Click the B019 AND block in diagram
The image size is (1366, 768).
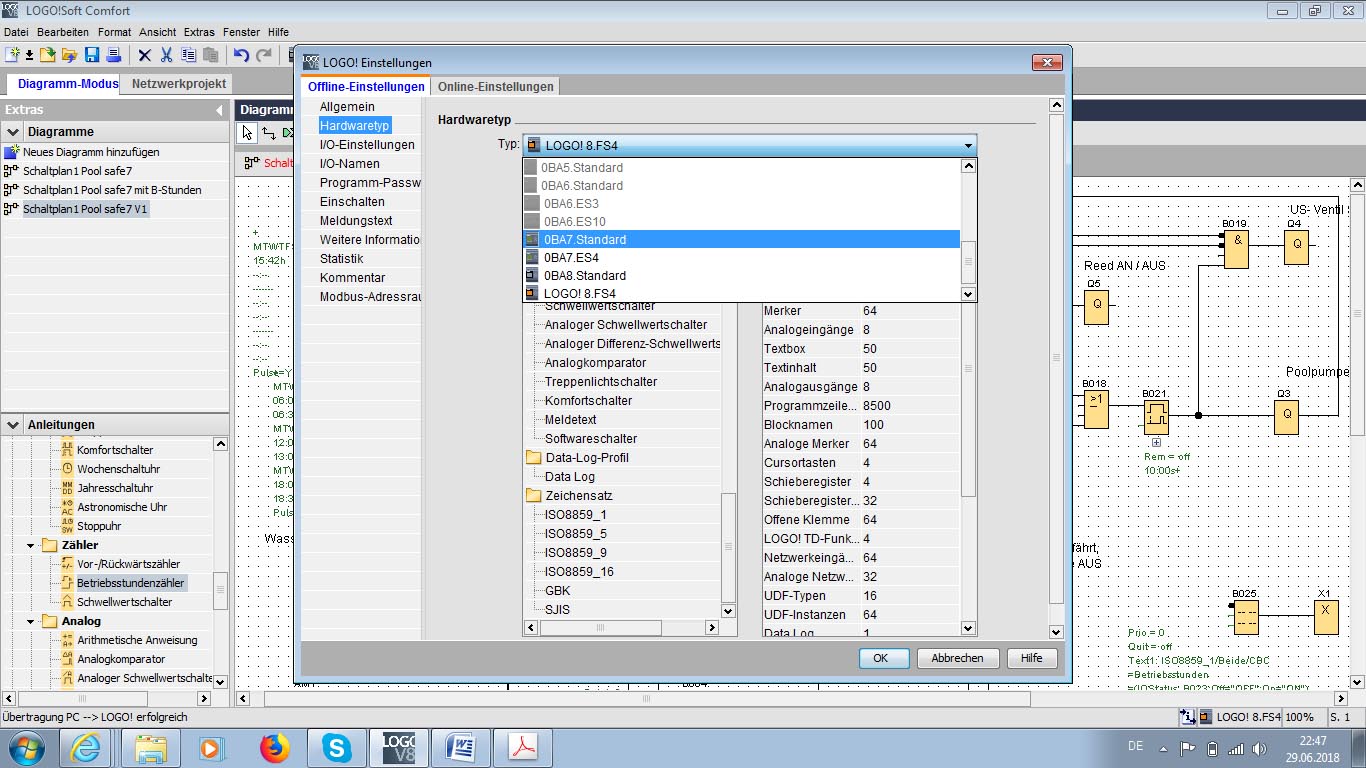1236,248
